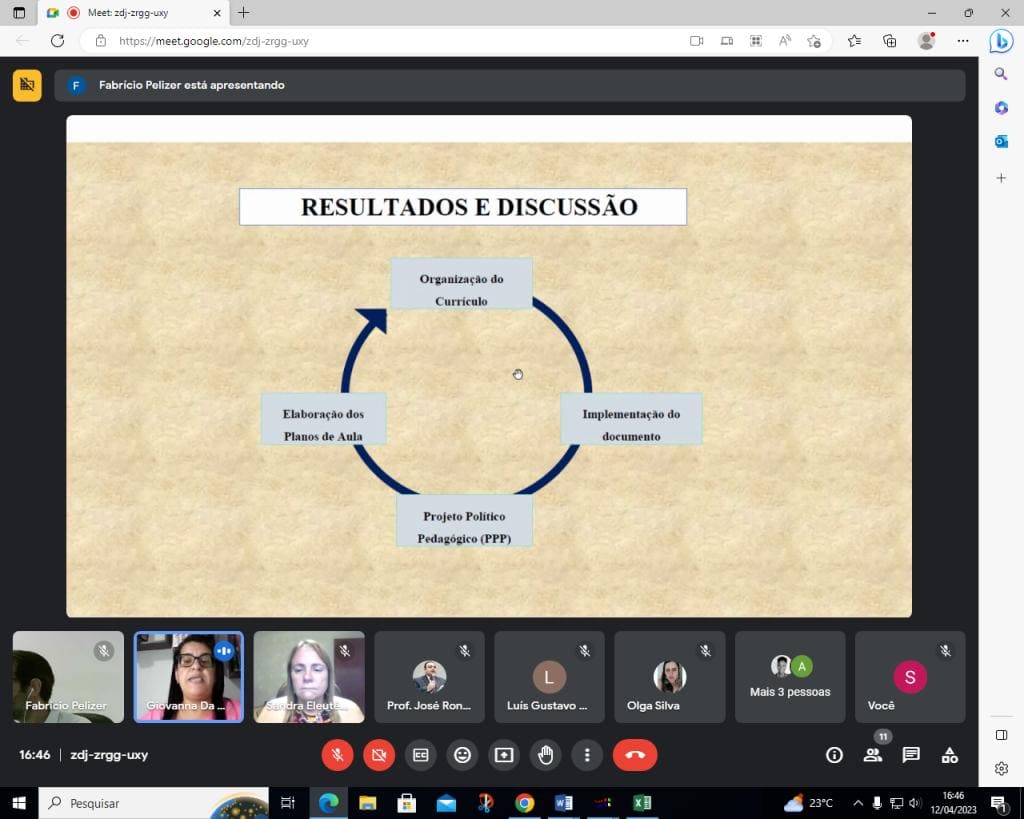The height and width of the screenshot is (819, 1024).
Task: Open the browser Favorites list
Action: point(854,41)
